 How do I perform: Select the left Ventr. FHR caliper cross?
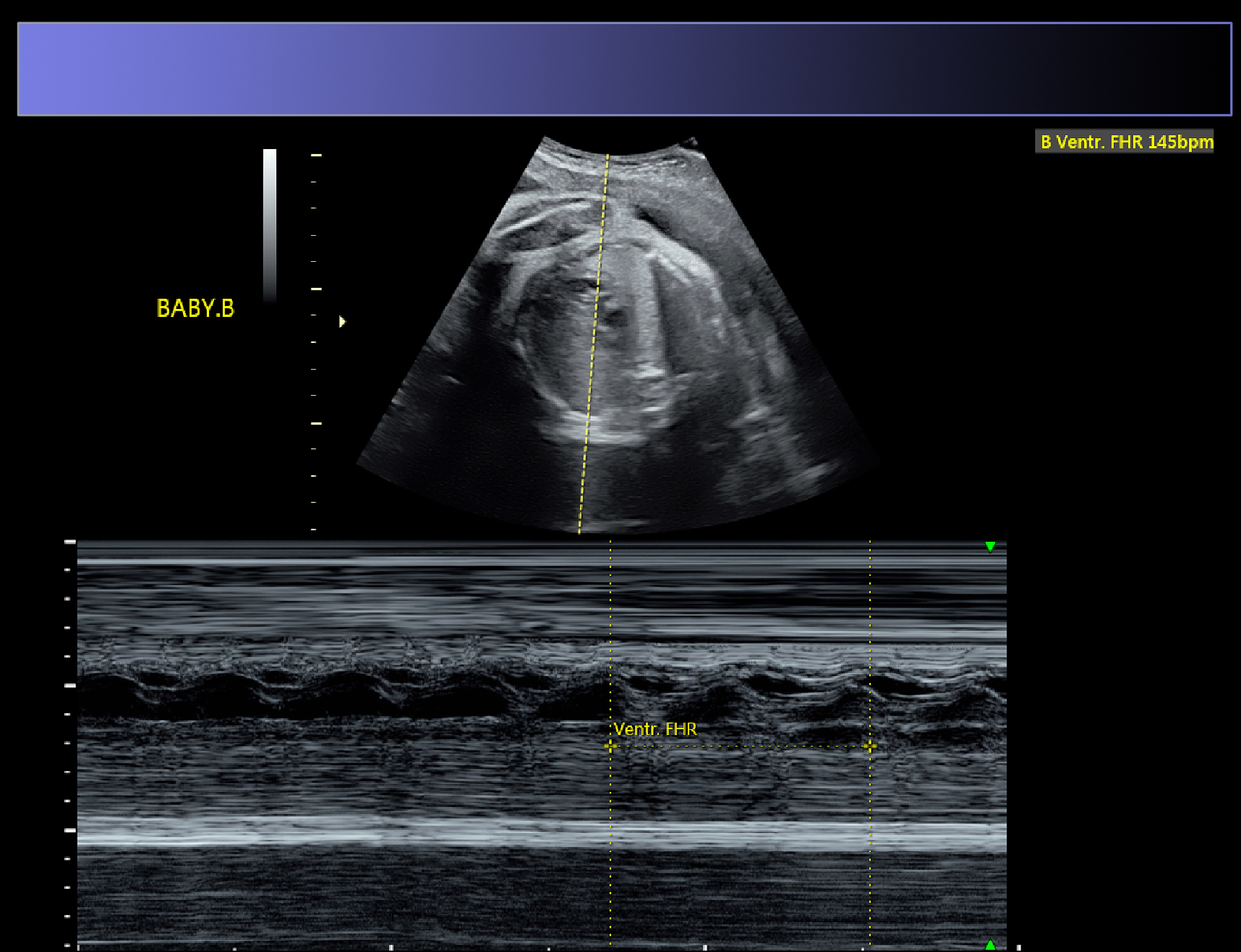pyautogui.click(x=610, y=747)
